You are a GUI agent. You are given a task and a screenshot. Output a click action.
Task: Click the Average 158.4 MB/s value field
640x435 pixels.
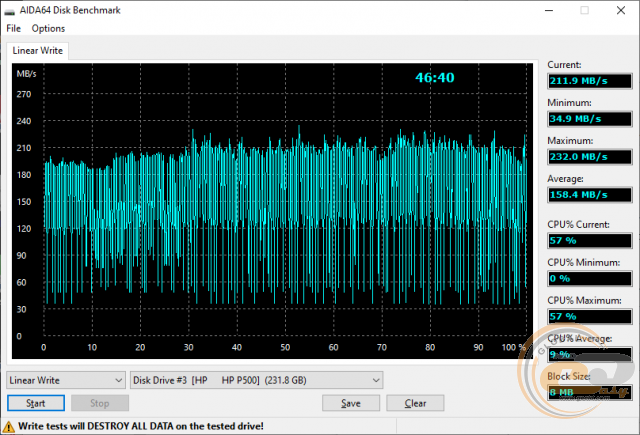[x=590, y=195]
